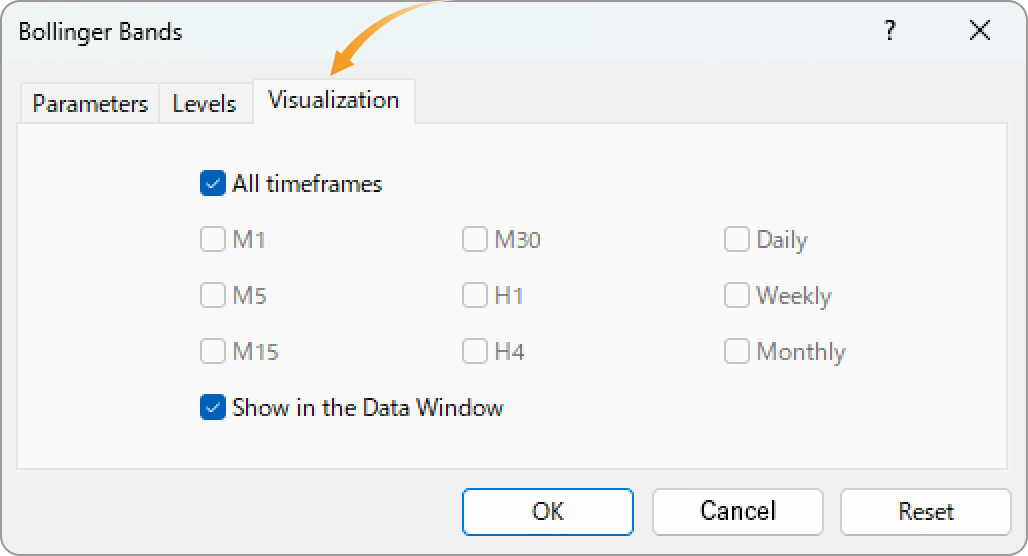Confirm settings with the OK button
The height and width of the screenshot is (556, 1028).
point(547,511)
